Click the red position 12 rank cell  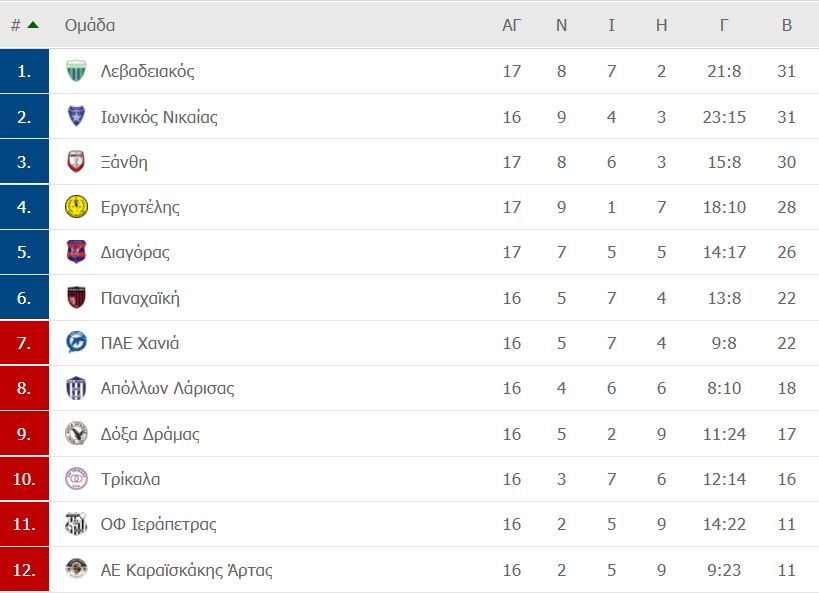tap(24, 569)
